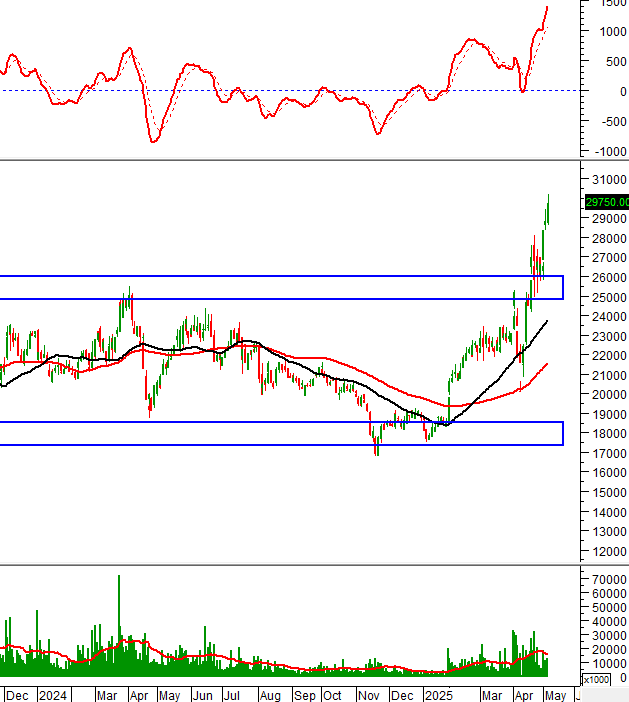The width and height of the screenshot is (629, 702).
Task: Select the 21000 price axis label
Action: pos(609,375)
